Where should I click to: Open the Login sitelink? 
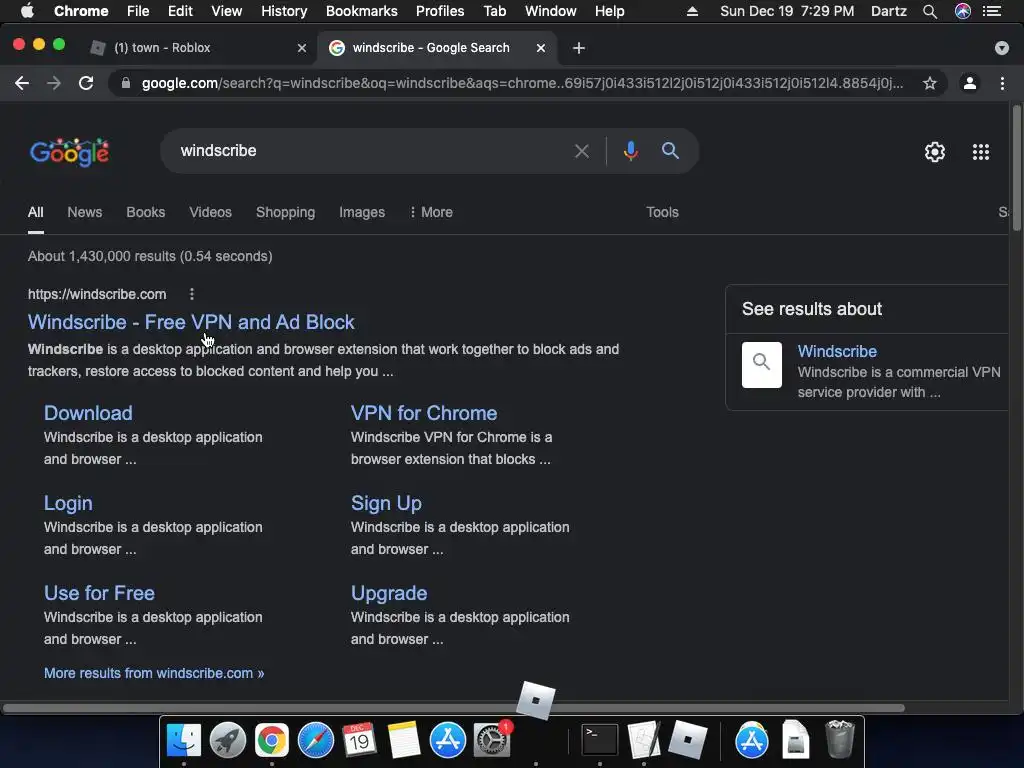[68, 503]
